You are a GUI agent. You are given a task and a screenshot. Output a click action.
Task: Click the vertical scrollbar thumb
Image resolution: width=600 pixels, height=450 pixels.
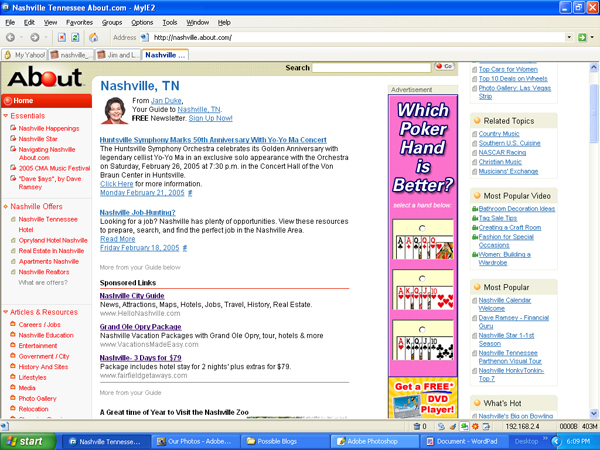[x=594, y=113]
